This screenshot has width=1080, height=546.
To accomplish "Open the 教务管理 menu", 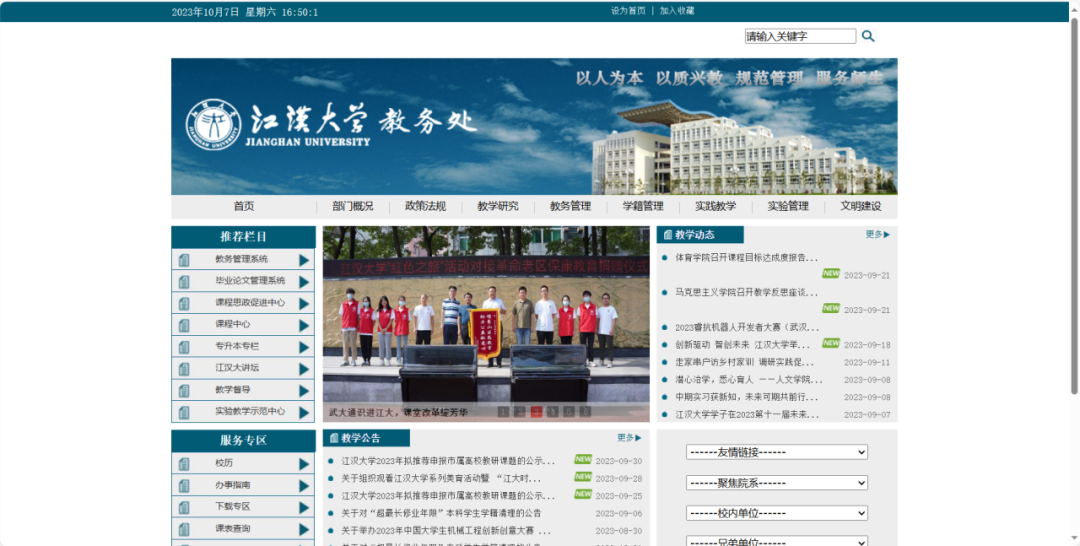I will point(570,206).
